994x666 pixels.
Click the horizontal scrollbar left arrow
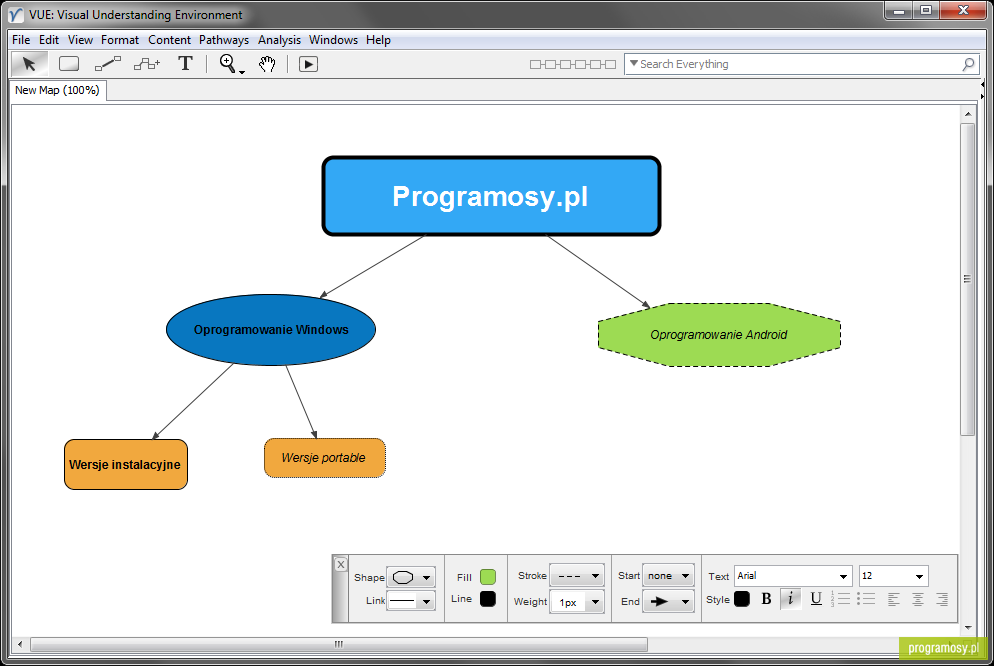pyautogui.click(x=20, y=644)
